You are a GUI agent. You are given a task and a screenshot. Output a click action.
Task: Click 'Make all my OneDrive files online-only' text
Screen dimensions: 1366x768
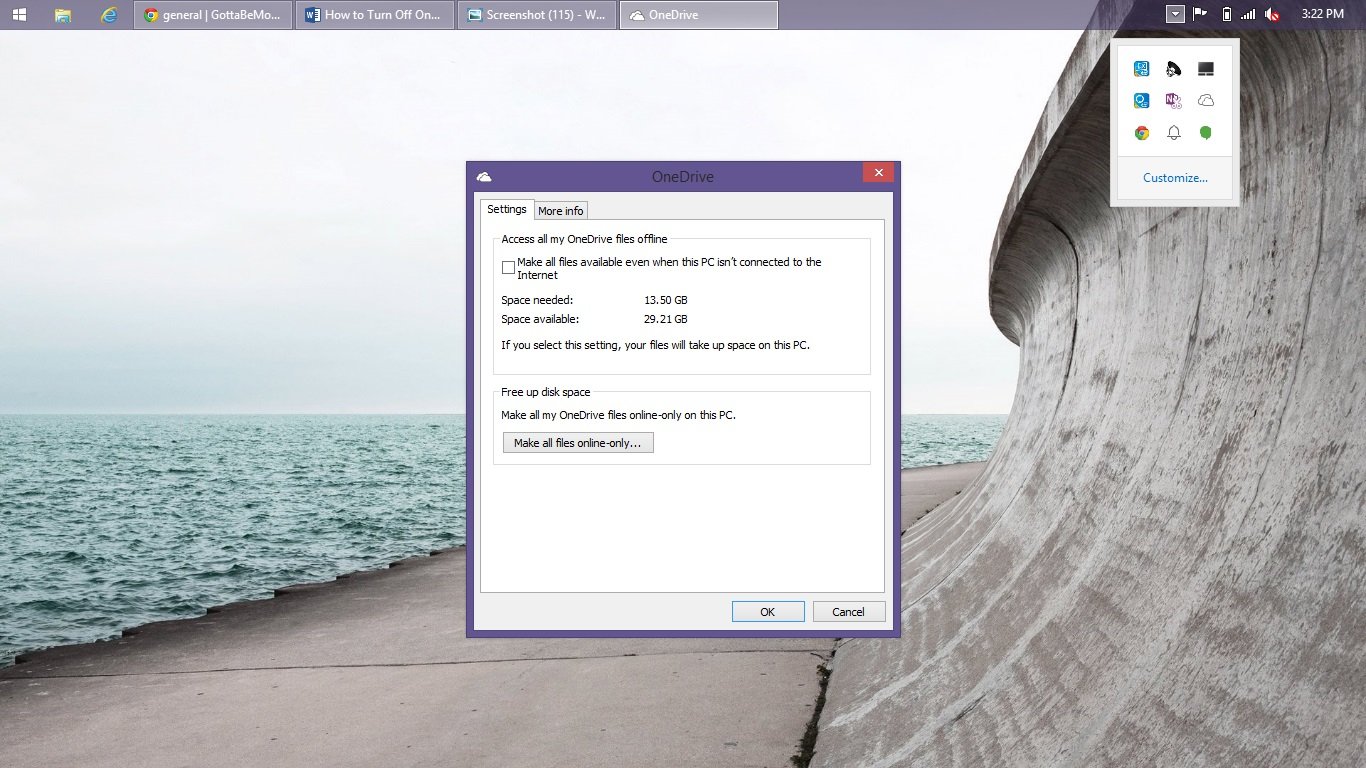coord(618,415)
